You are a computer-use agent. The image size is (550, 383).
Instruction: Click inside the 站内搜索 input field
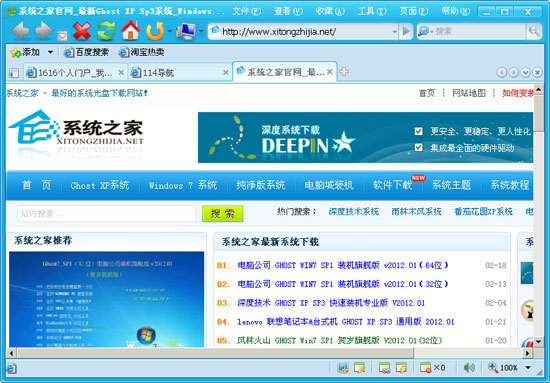pyautogui.click(x=106, y=214)
